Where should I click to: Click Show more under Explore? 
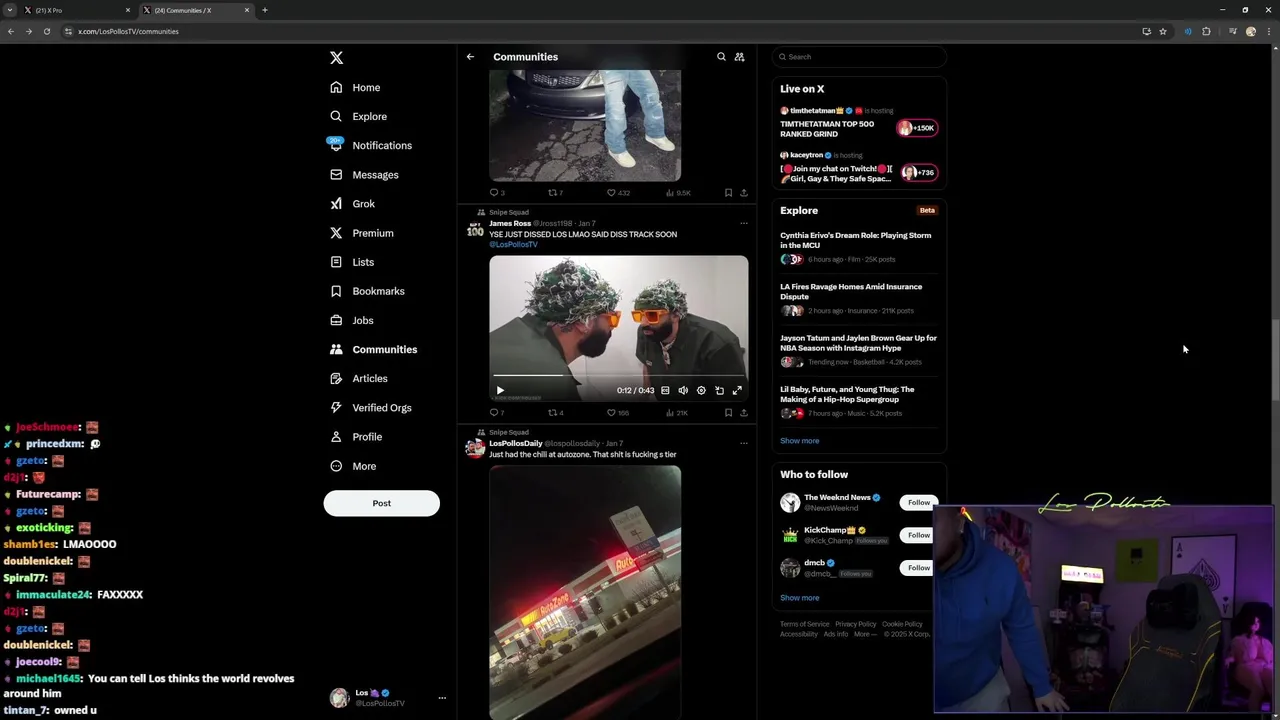tap(799, 441)
